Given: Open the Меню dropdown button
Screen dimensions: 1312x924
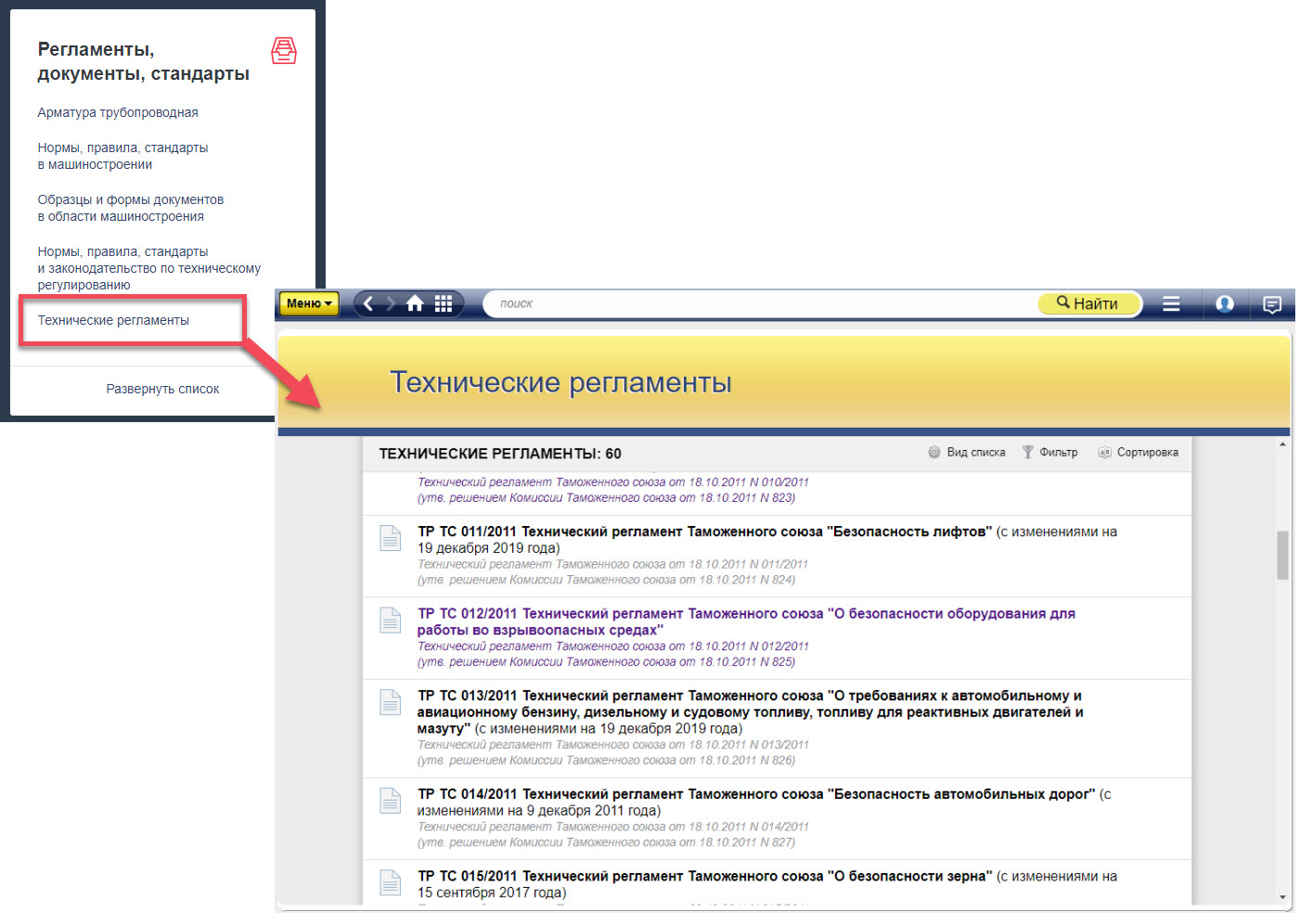Looking at the screenshot, I should 309,303.
